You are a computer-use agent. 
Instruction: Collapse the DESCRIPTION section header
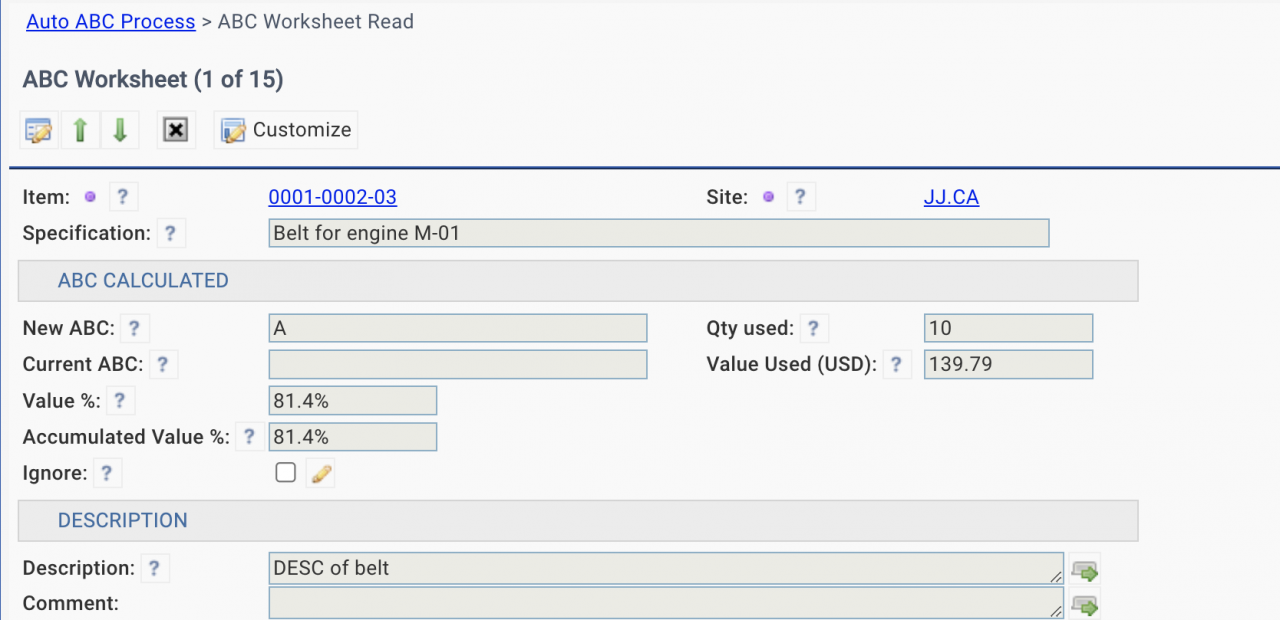click(x=122, y=521)
